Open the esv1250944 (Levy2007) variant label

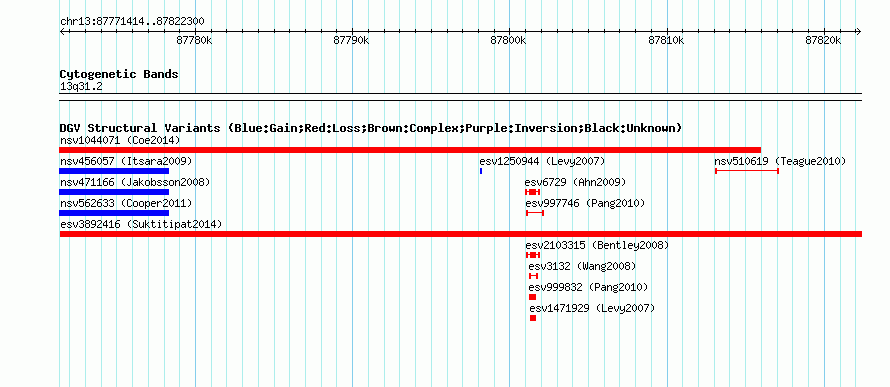[542, 161]
